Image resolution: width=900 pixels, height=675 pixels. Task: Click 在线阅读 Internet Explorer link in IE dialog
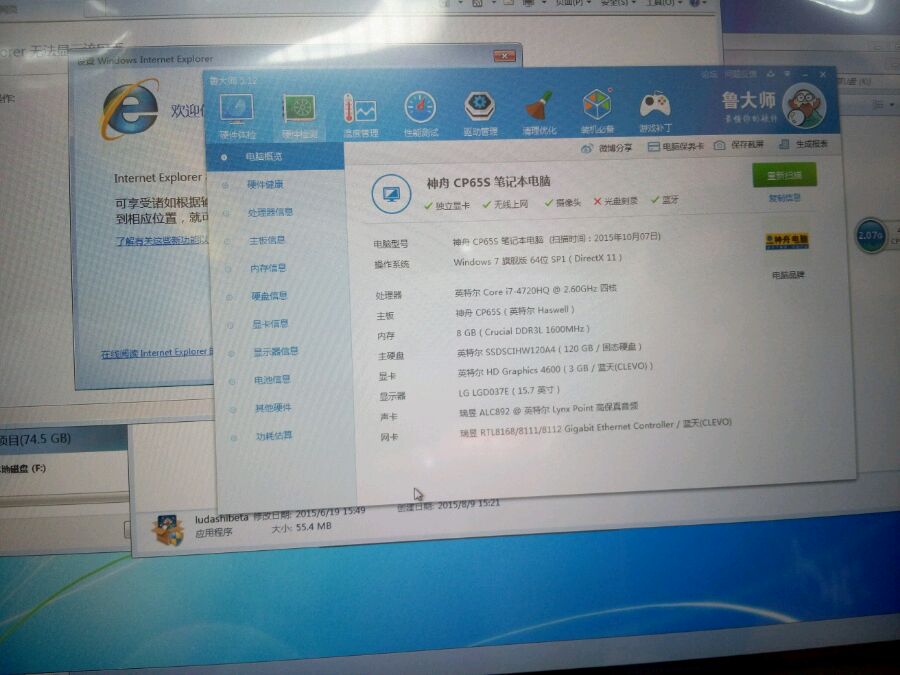pyautogui.click(x=157, y=353)
